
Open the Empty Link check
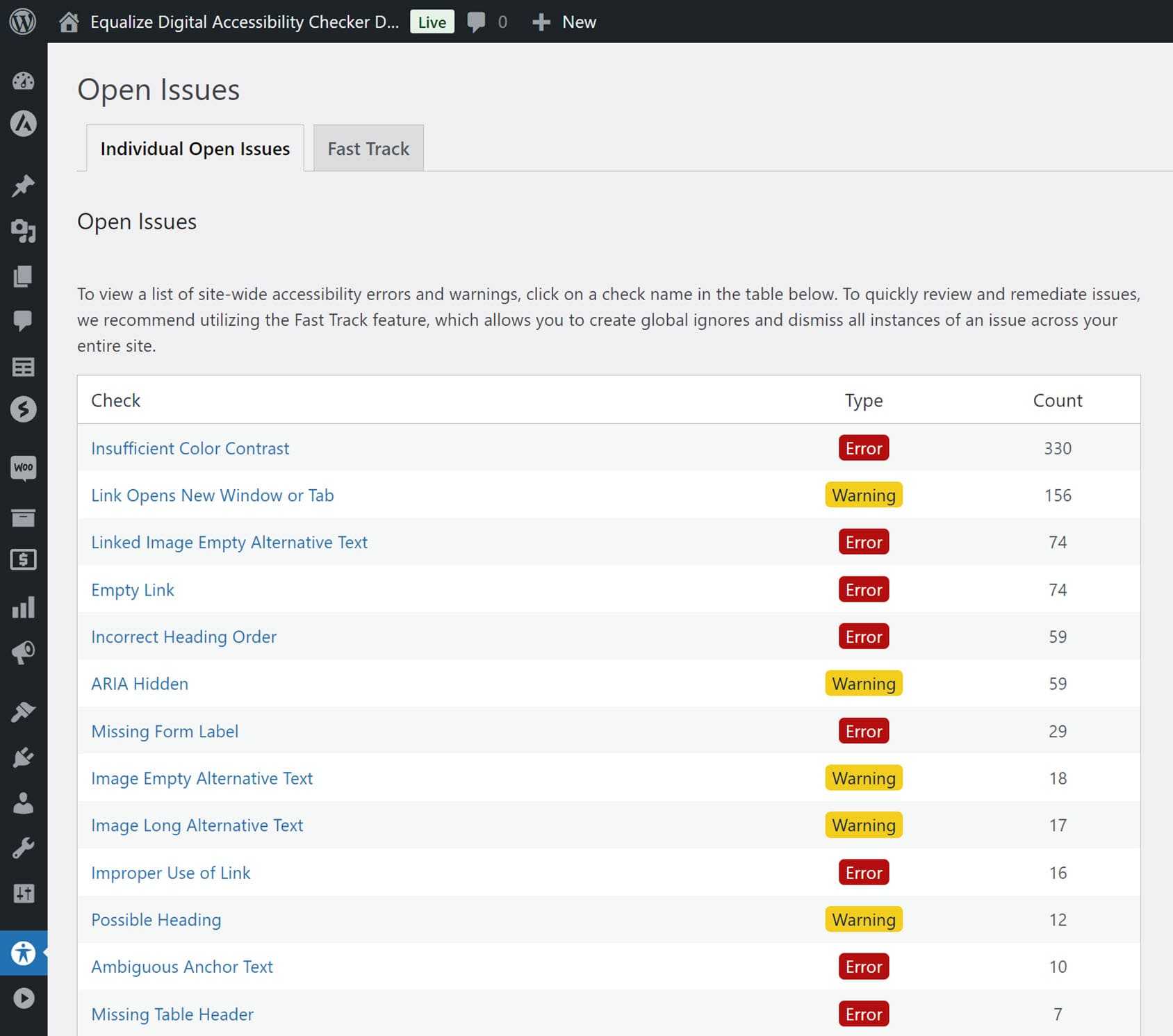pyautogui.click(x=133, y=590)
